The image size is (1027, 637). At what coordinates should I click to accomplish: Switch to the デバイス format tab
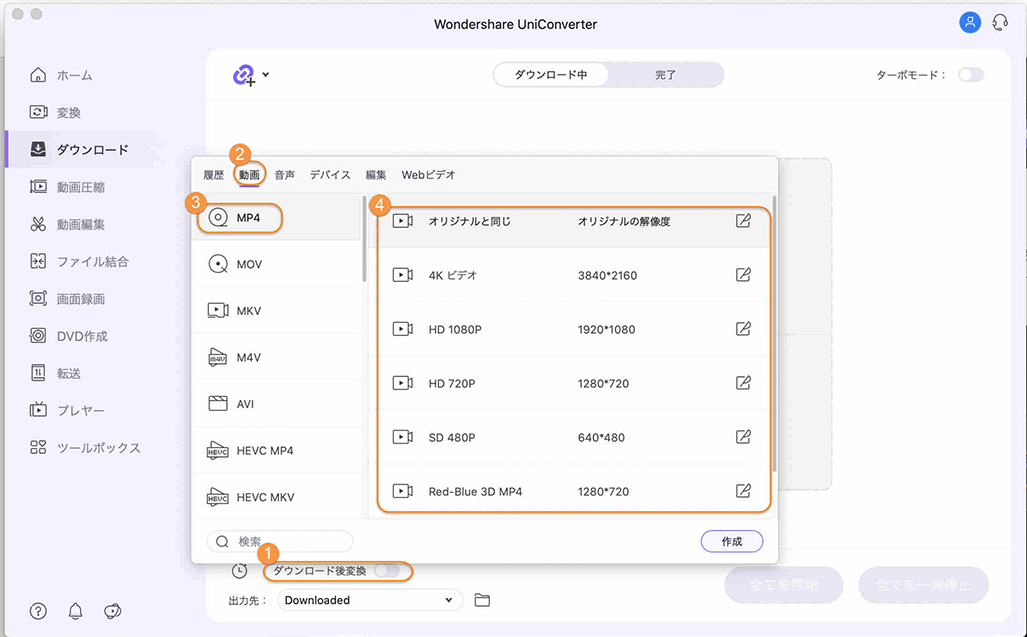330,175
